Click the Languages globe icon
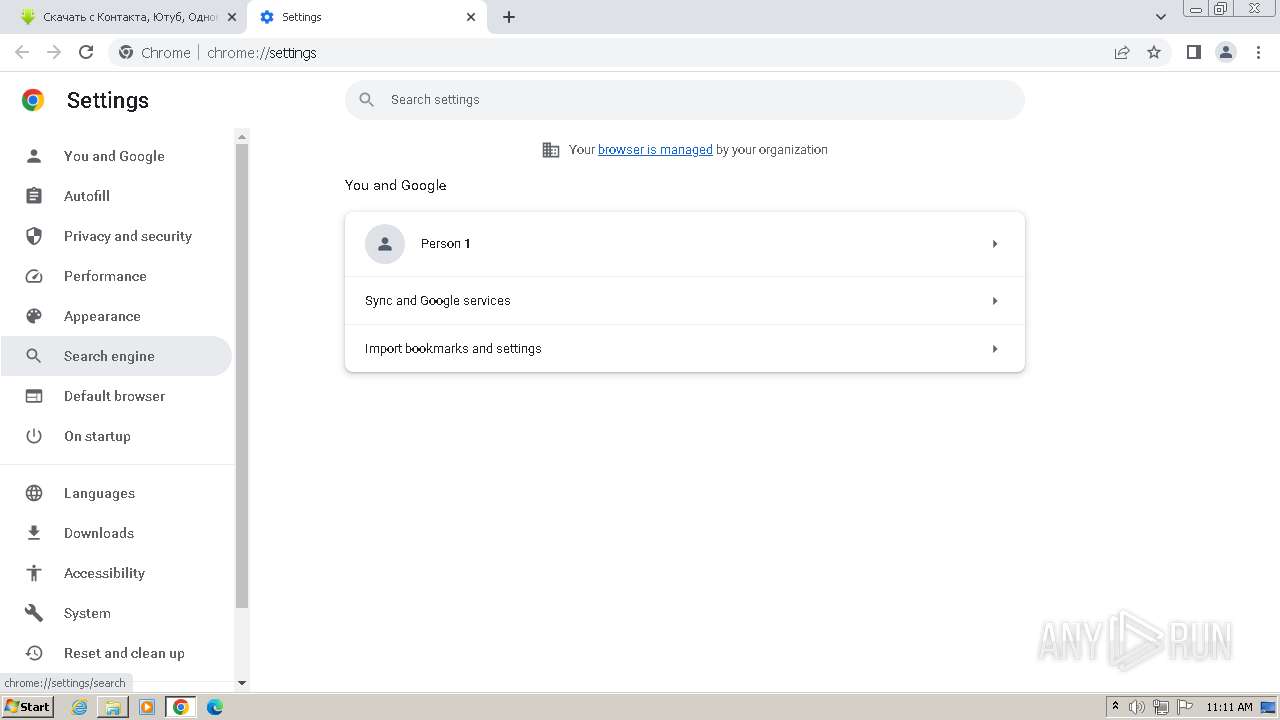Image resolution: width=1280 pixels, height=720 pixels. point(34,493)
